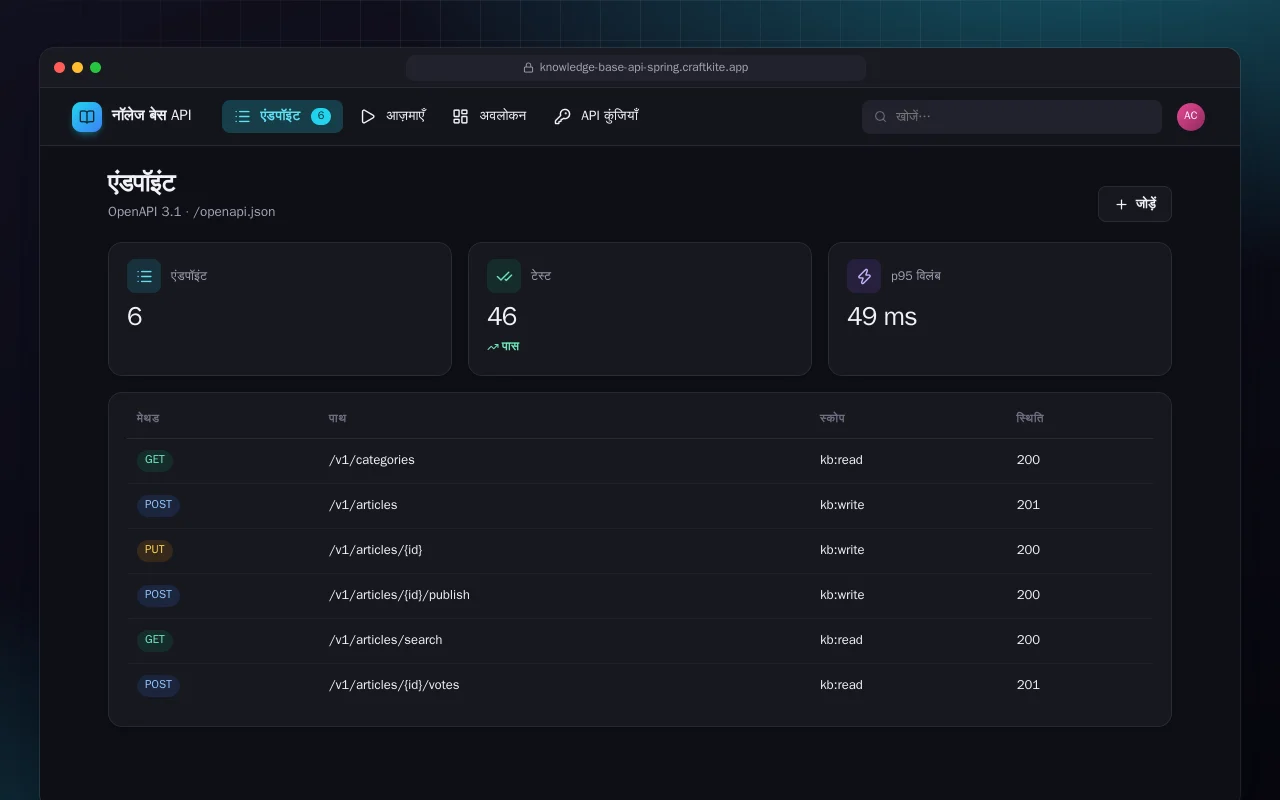Click the 6 count badge on एंडपॉइंट tab

tap(321, 116)
